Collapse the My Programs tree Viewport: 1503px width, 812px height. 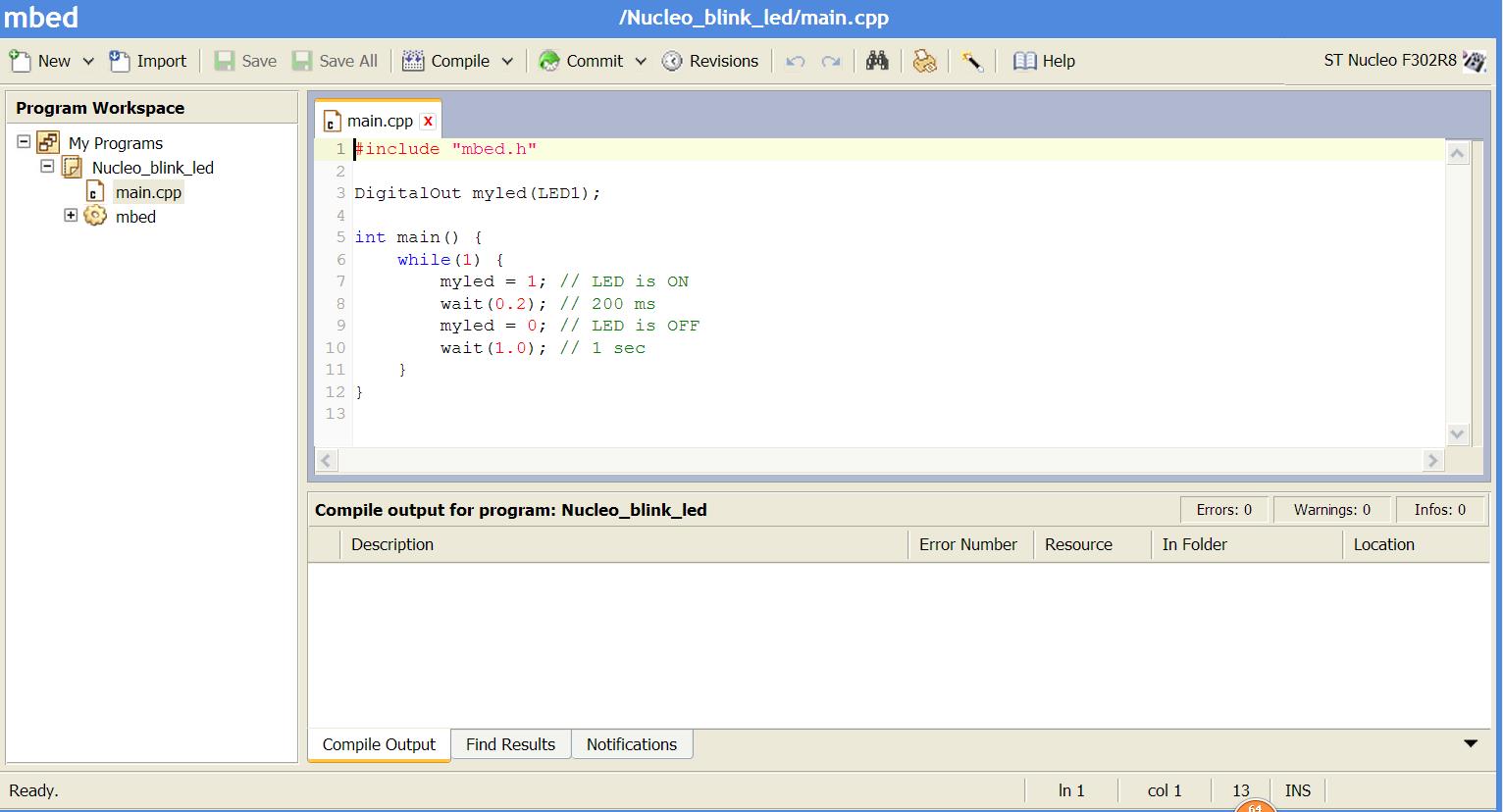pos(24,141)
